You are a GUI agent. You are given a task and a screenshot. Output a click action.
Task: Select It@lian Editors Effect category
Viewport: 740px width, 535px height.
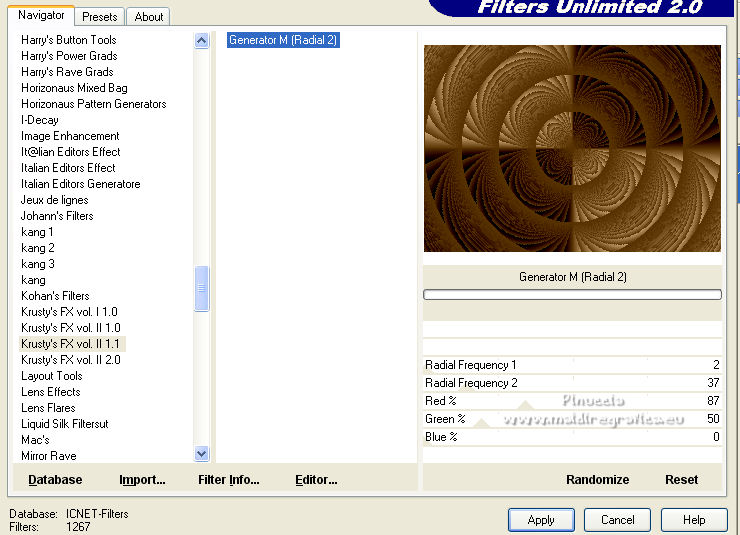coord(70,152)
